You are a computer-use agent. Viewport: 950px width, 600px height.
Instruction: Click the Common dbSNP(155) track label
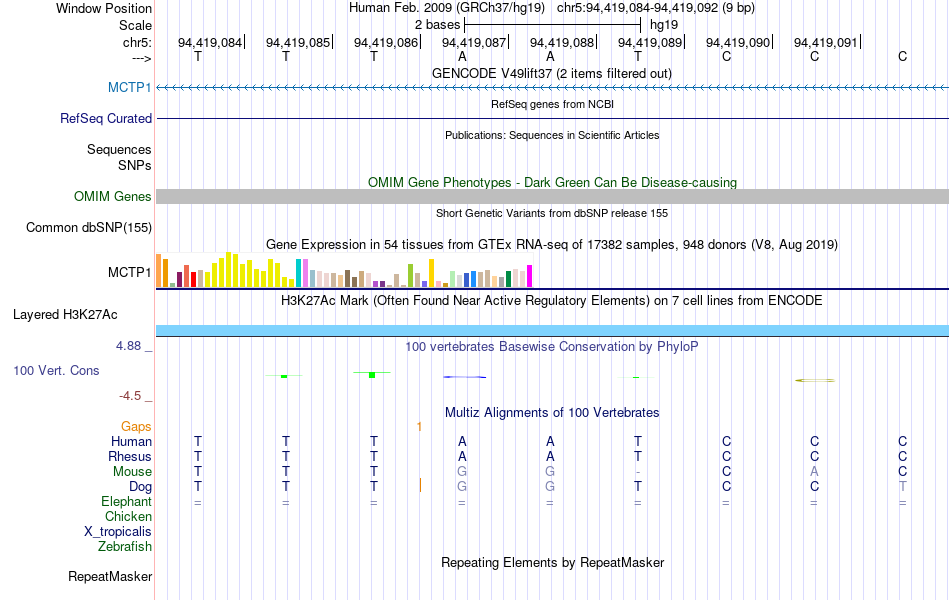point(89,227)
